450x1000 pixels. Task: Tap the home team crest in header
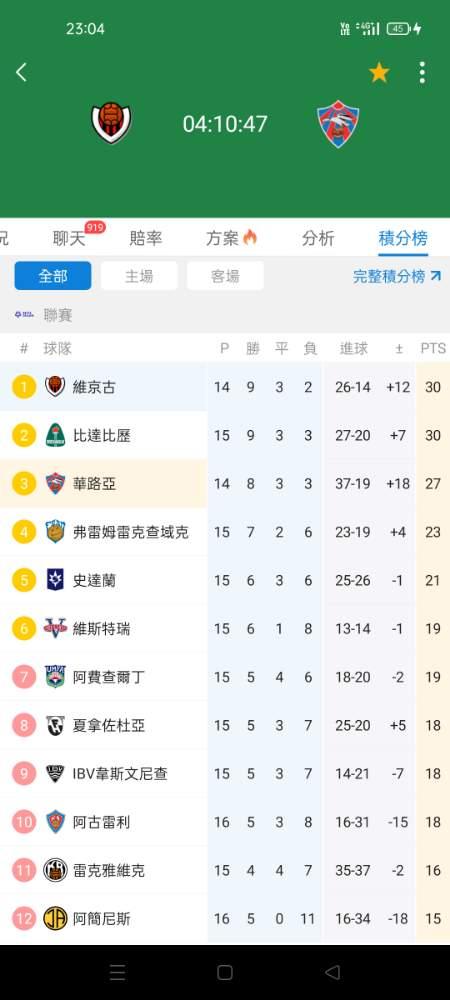click(x=112, y=123)
